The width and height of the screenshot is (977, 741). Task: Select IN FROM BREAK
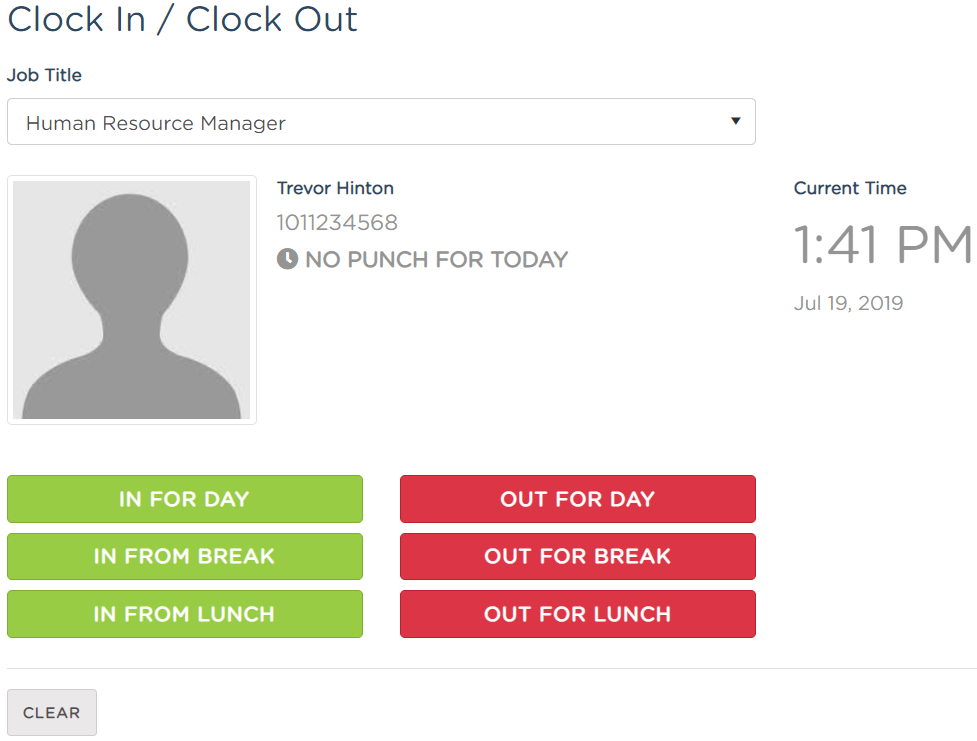185,557
